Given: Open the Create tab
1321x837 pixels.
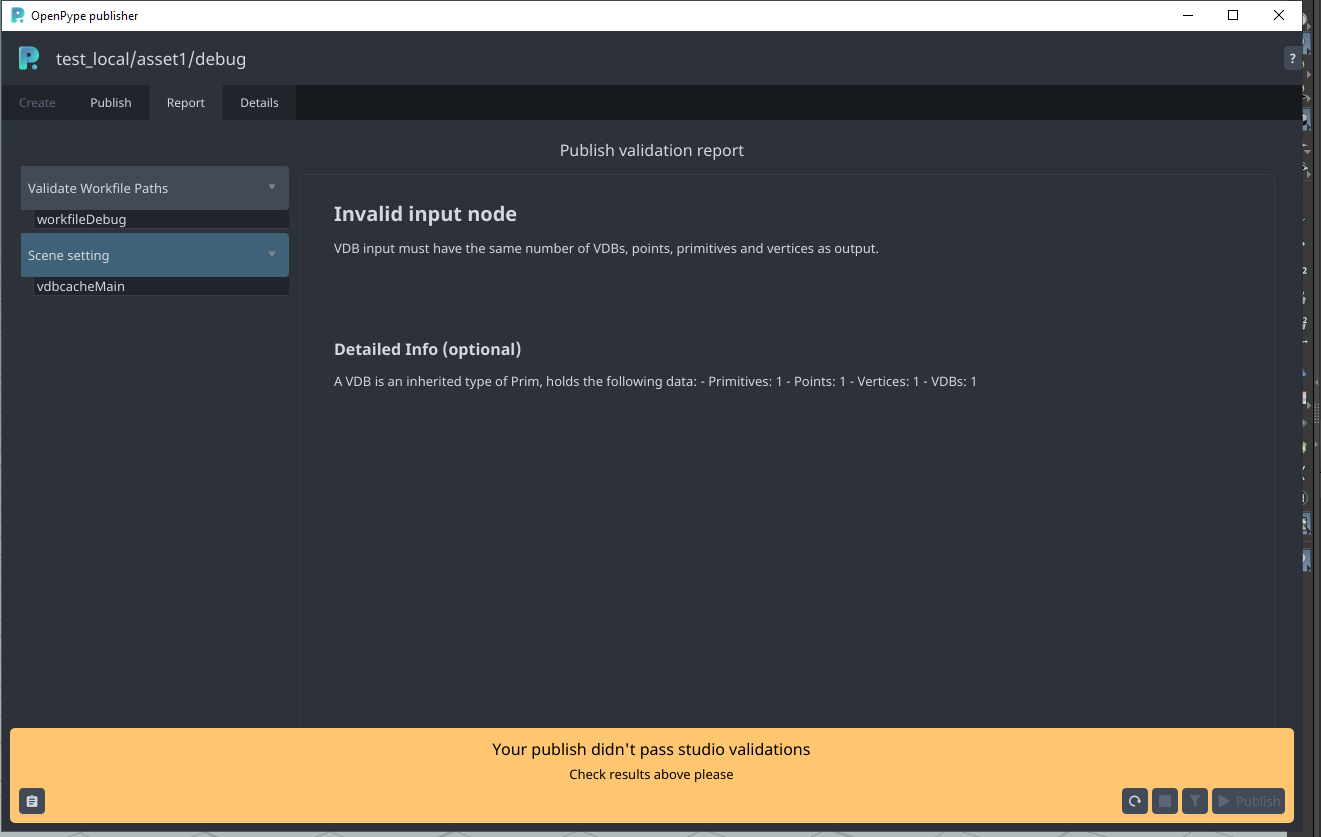Looking at the screenshot, I should tap(36, 102).
